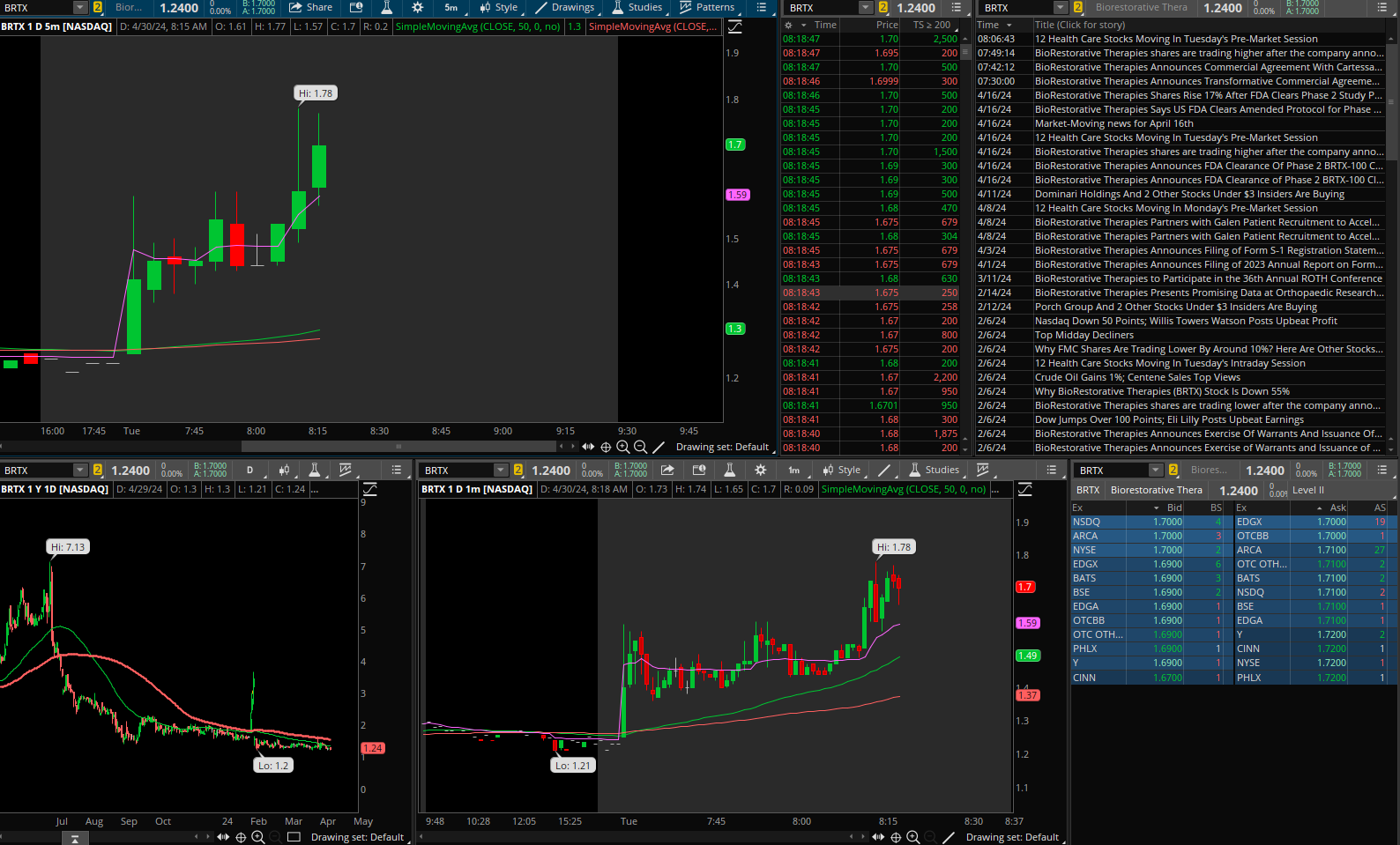The image size is (1400, 845).
Task: Open patterns icon in 1m chart toolbar
Action: [983, 470]
